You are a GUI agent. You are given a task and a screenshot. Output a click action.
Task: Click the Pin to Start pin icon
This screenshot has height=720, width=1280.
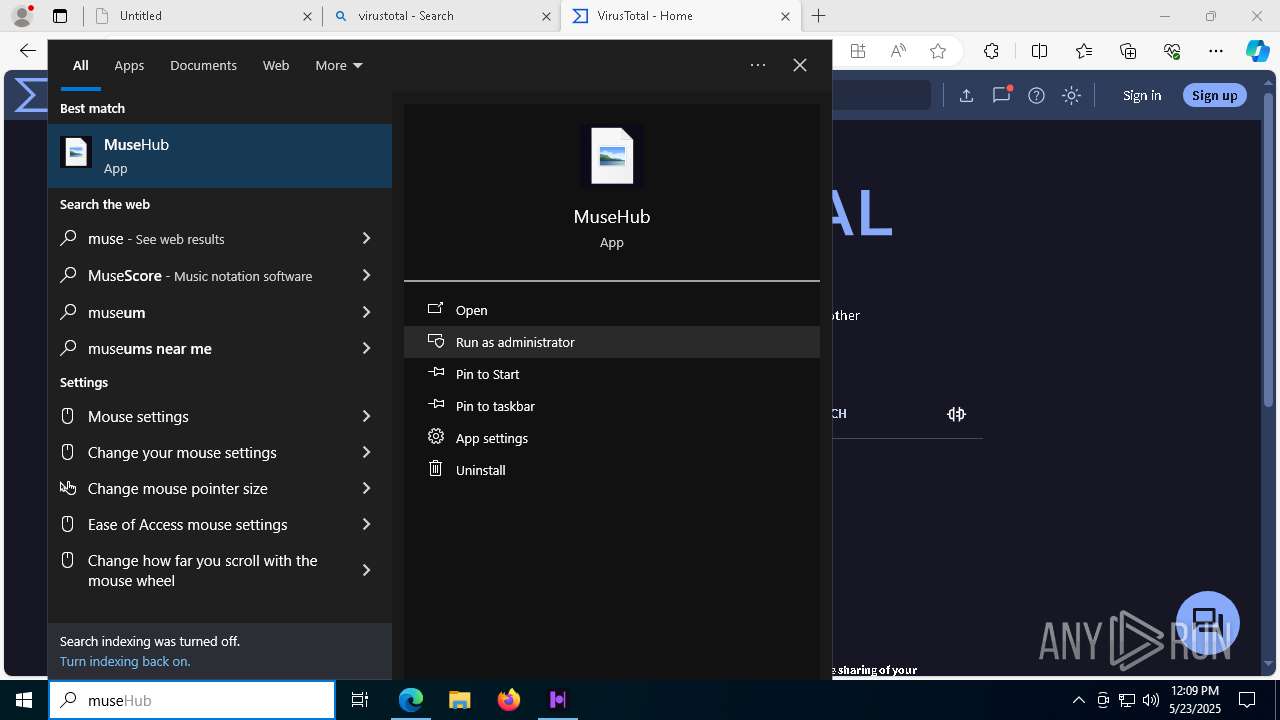tap(436, 373)
